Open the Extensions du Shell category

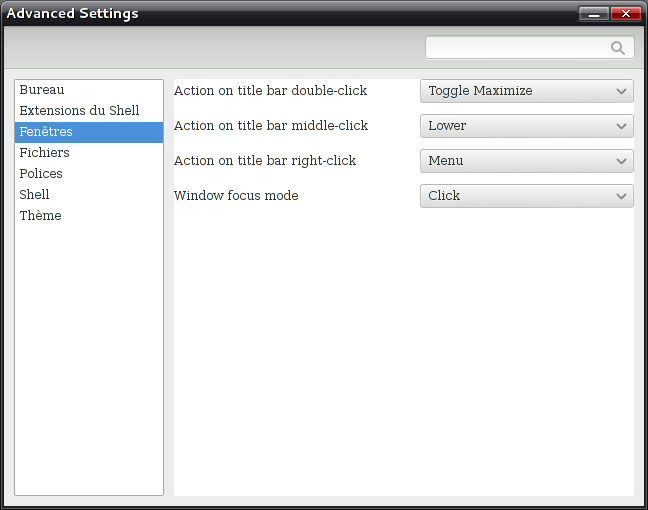point(79,111)
